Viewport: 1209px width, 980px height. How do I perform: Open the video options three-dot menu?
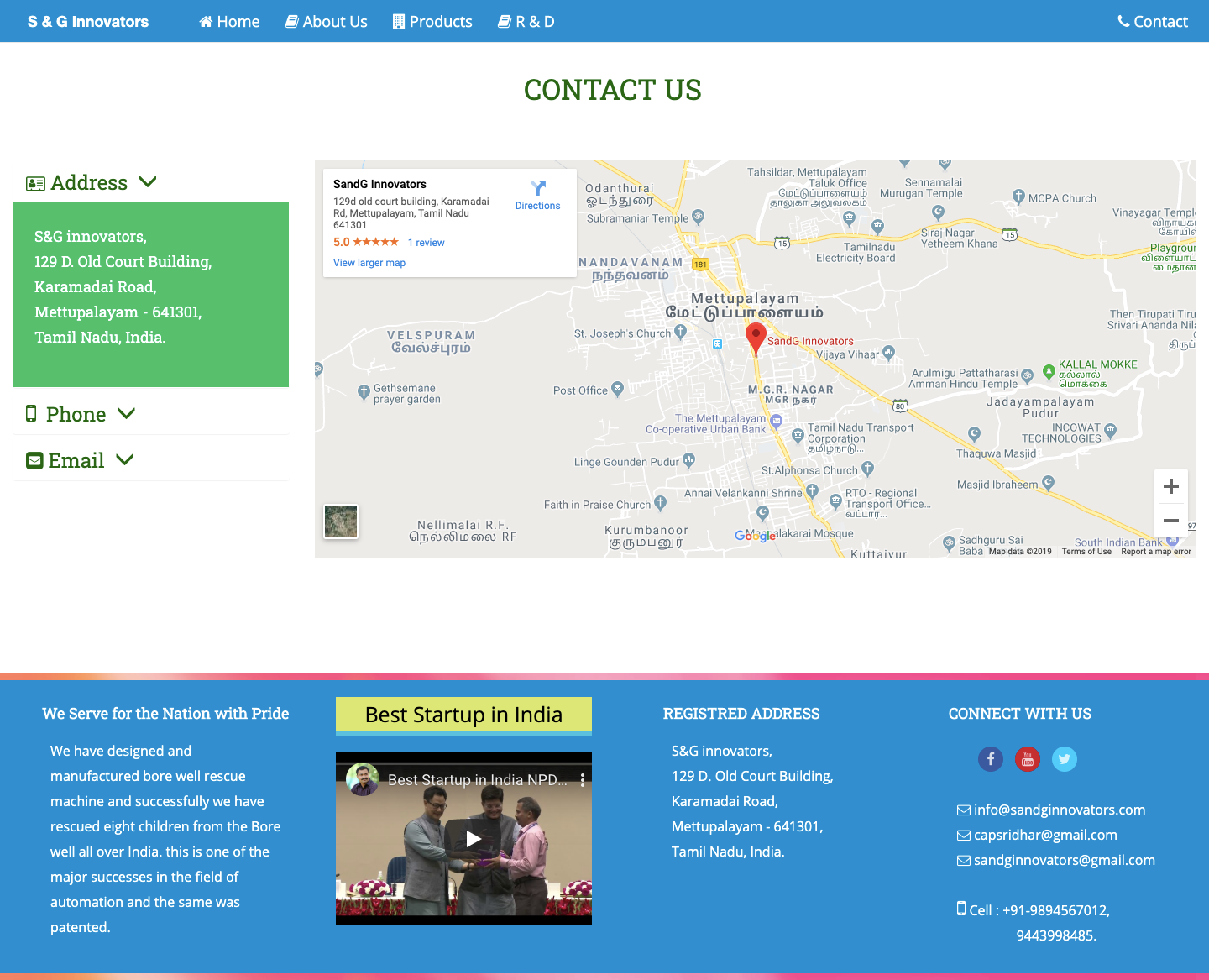pyautogui.click(x=583, y=780)
